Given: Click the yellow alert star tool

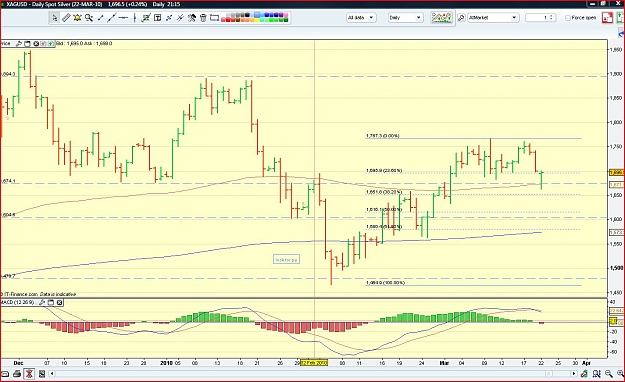Looking at the screenshot, I should tap(77, 18).
